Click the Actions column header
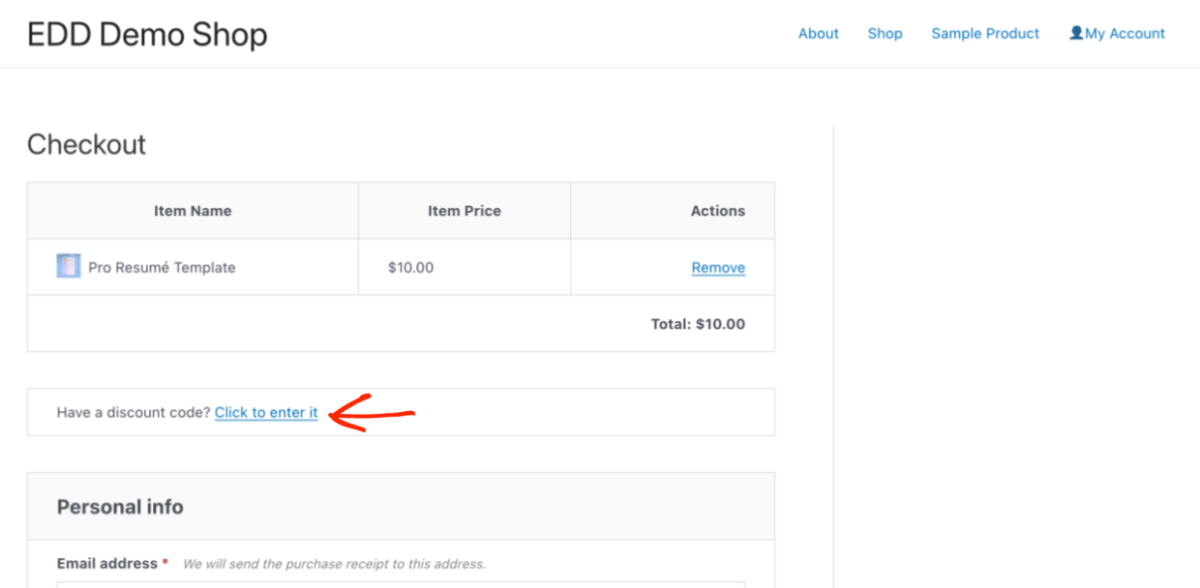This screenshot has height=588, width=1200. (717, 210)
